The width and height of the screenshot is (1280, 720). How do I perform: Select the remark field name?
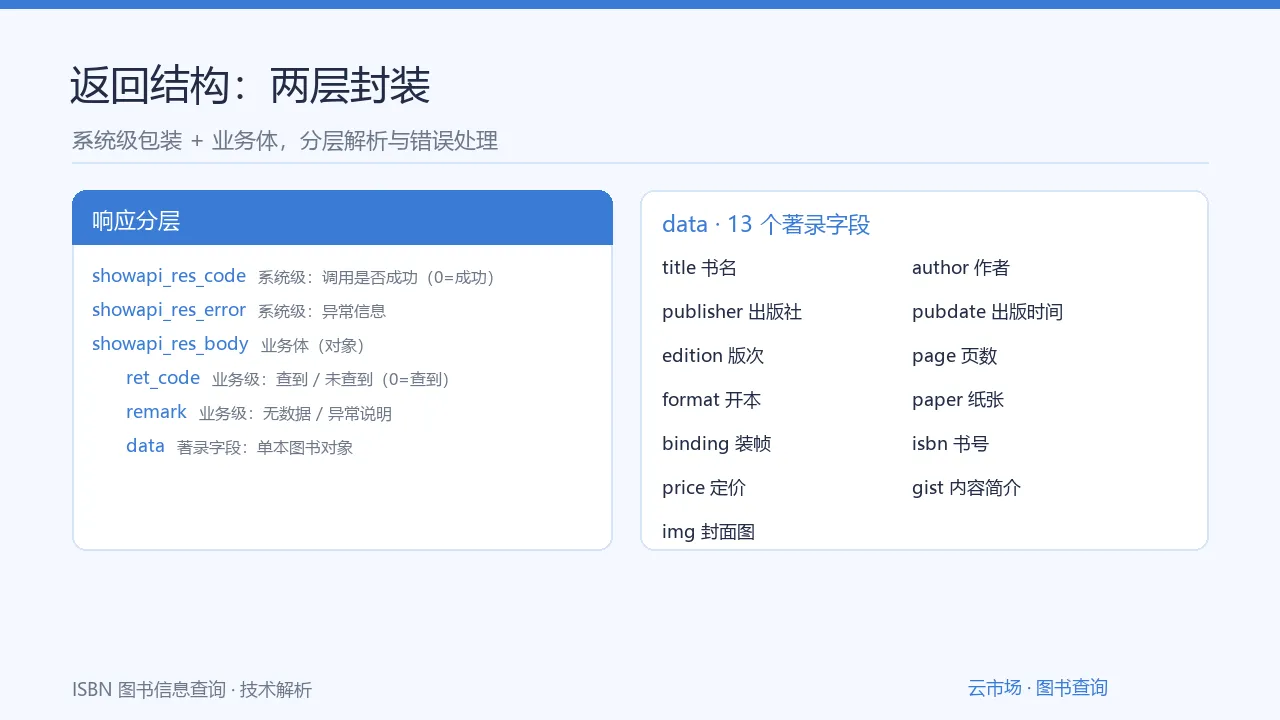pyautogui.click(x=156, y=412)
